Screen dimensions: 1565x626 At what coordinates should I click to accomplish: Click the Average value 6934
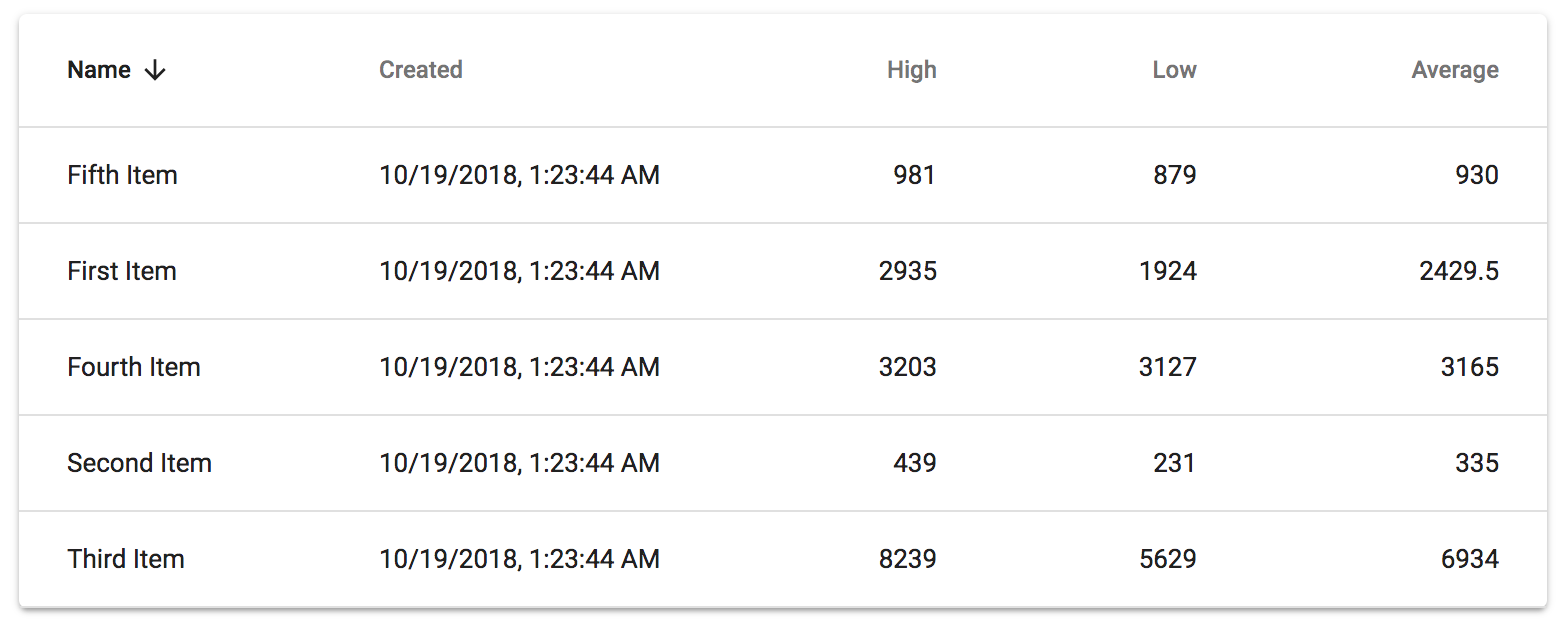pyautogui.click(x=1469, y=559)
